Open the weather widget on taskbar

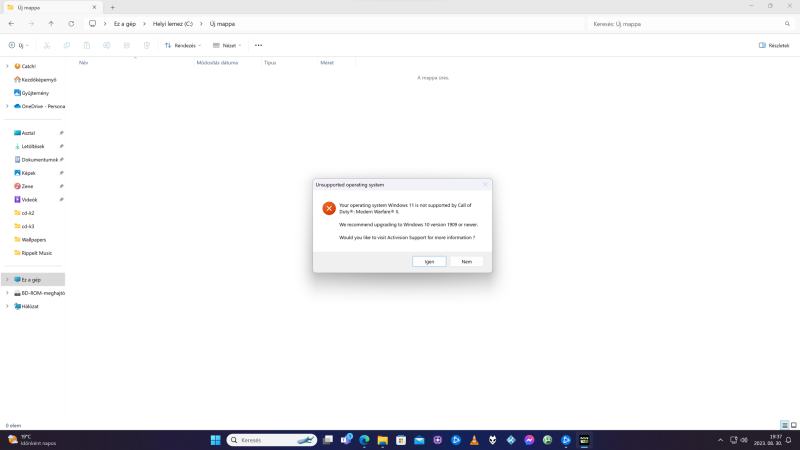(33, 440)
